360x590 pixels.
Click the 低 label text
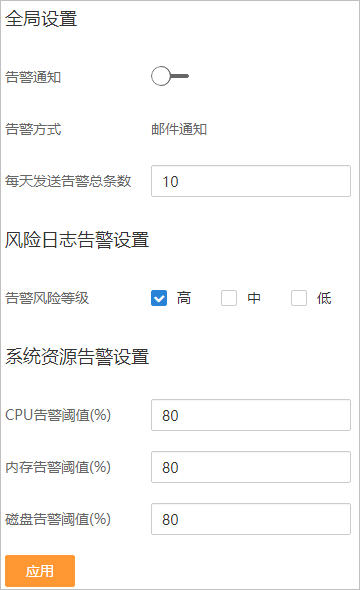point(324,298)
